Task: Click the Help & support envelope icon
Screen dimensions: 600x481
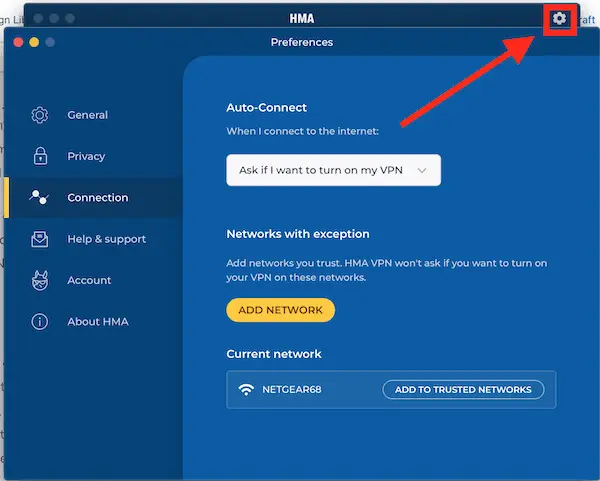Action: tap(40, 239)
